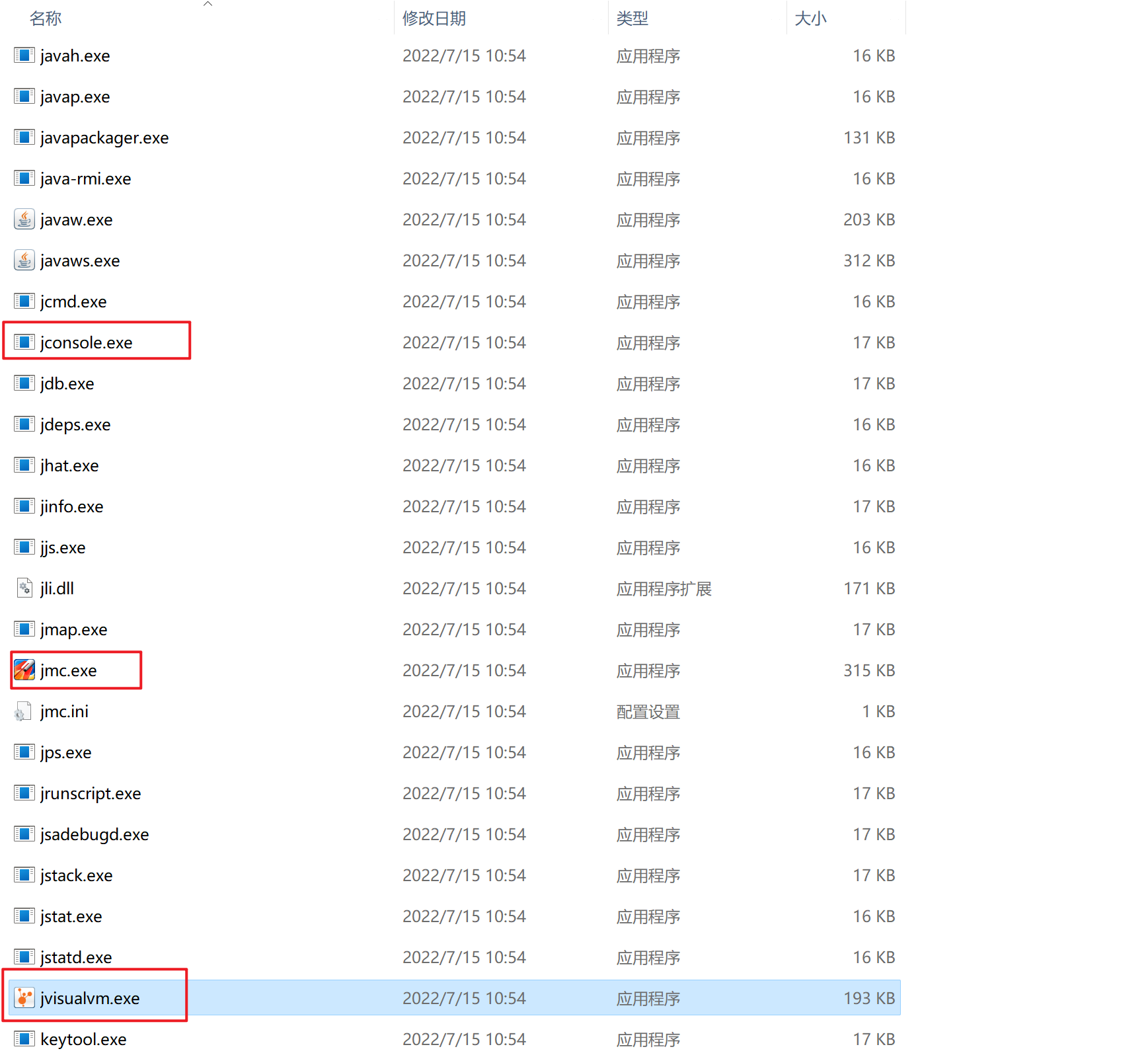
Task: Click the jcmd.exe file name
Action: tap(73, 301)
